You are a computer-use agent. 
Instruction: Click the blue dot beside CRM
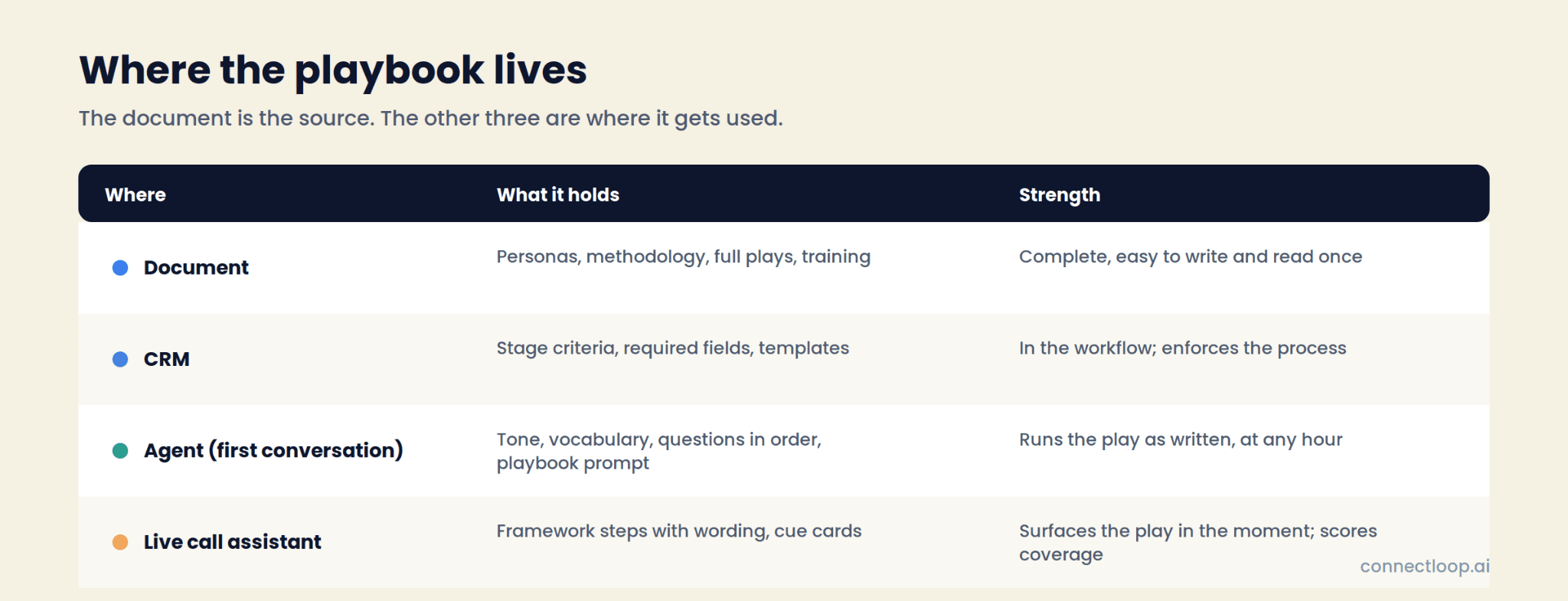click(x=120, y=359)
